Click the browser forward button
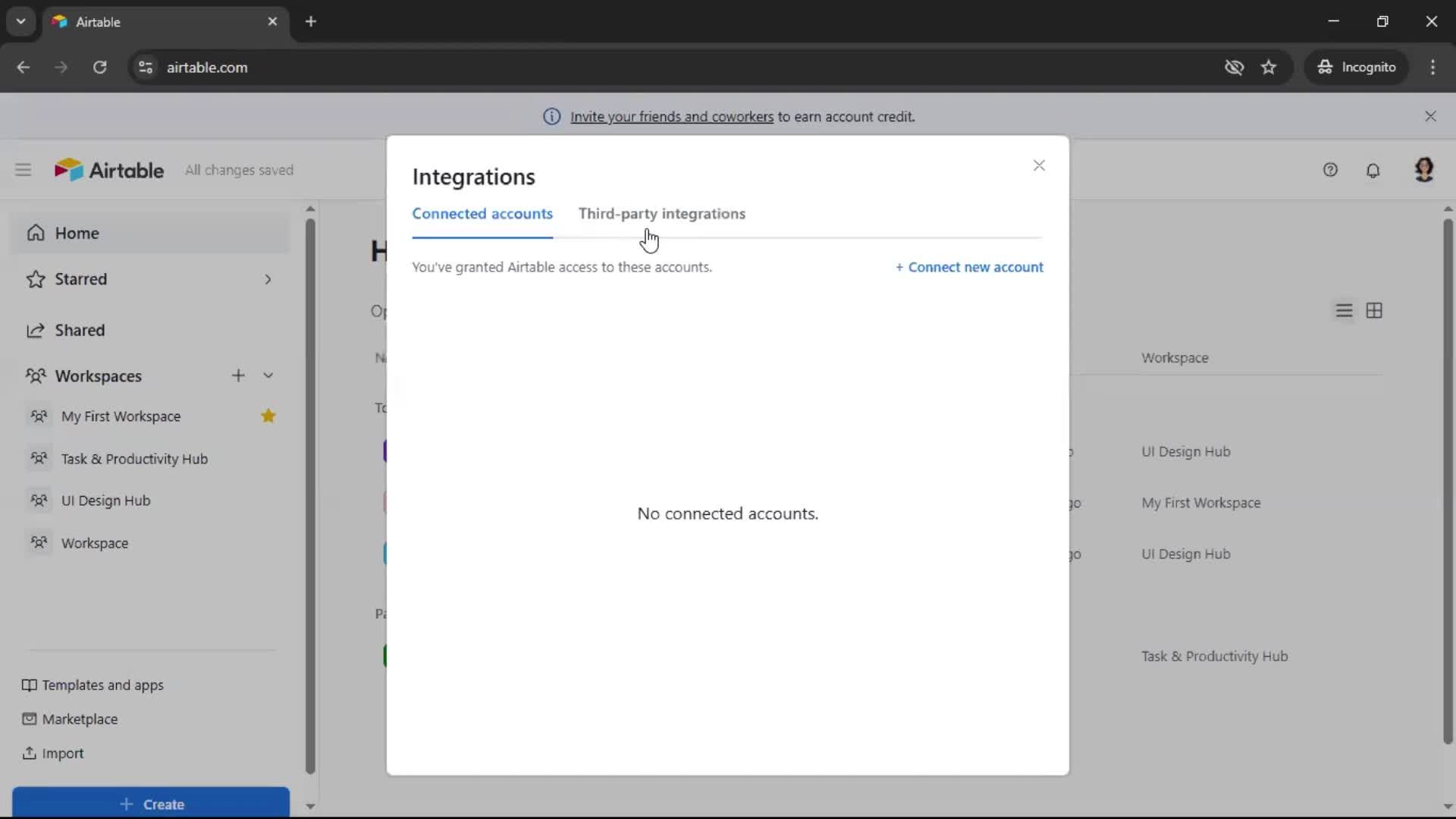1456x819 pixels. pyautogui.click(x=61, y=67)
